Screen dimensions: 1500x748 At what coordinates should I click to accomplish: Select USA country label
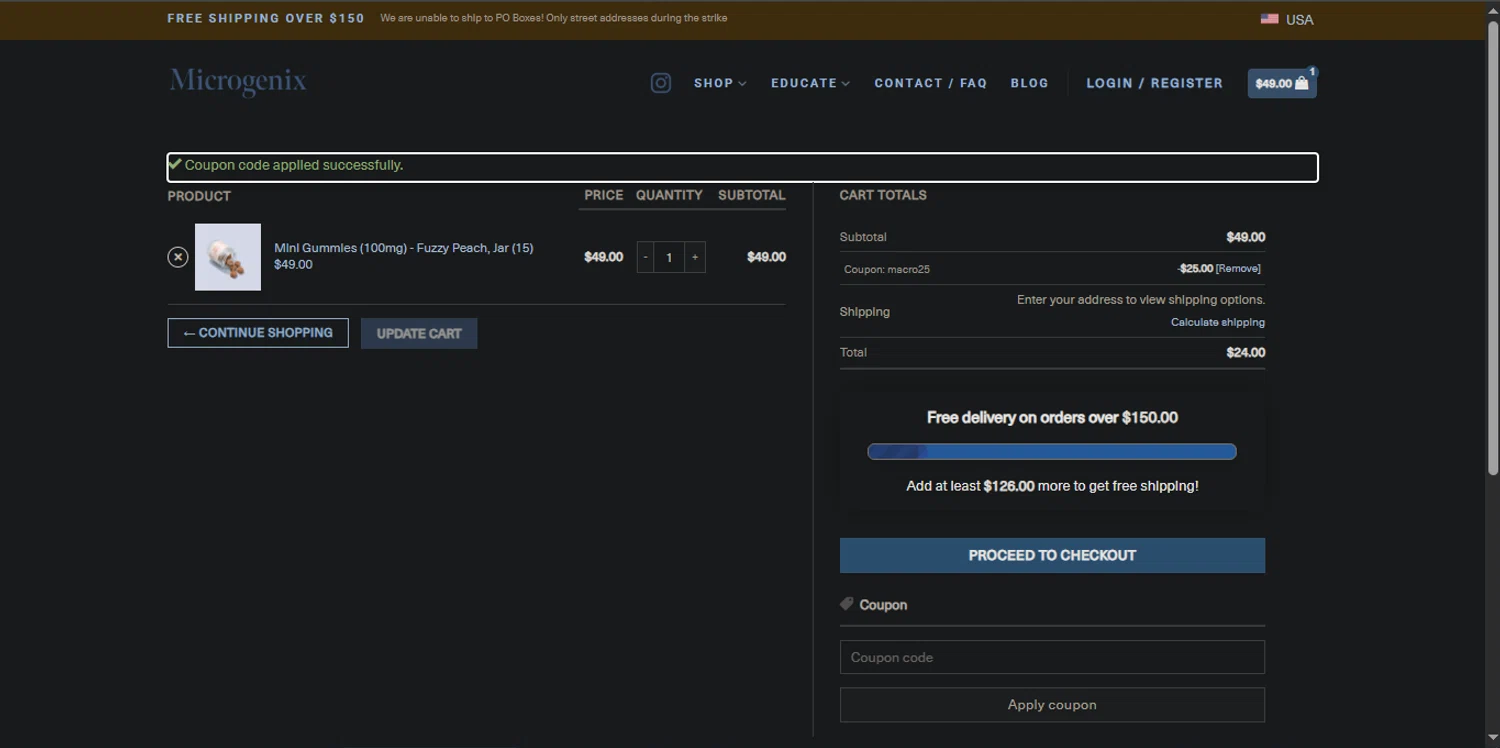point(1299,20)
